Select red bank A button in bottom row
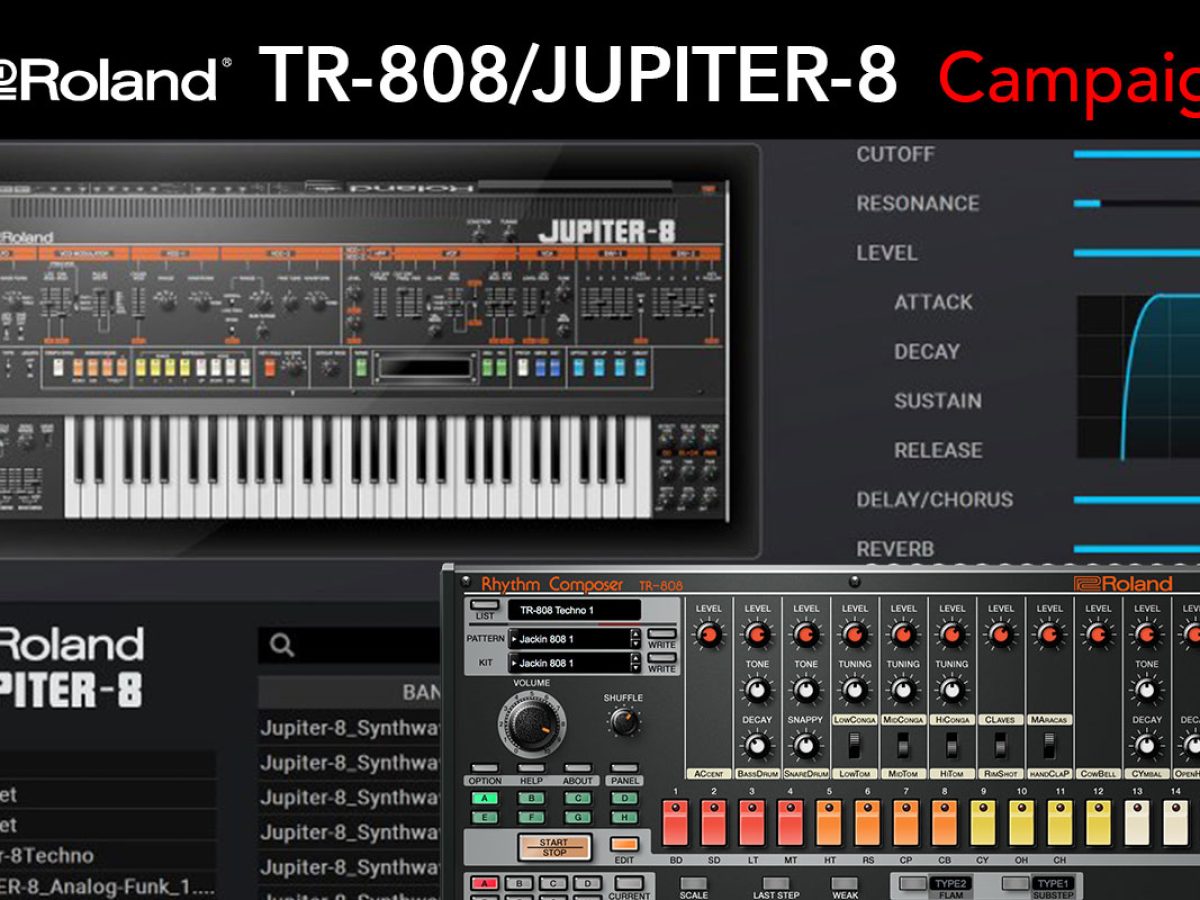 (x=485, y=884)
